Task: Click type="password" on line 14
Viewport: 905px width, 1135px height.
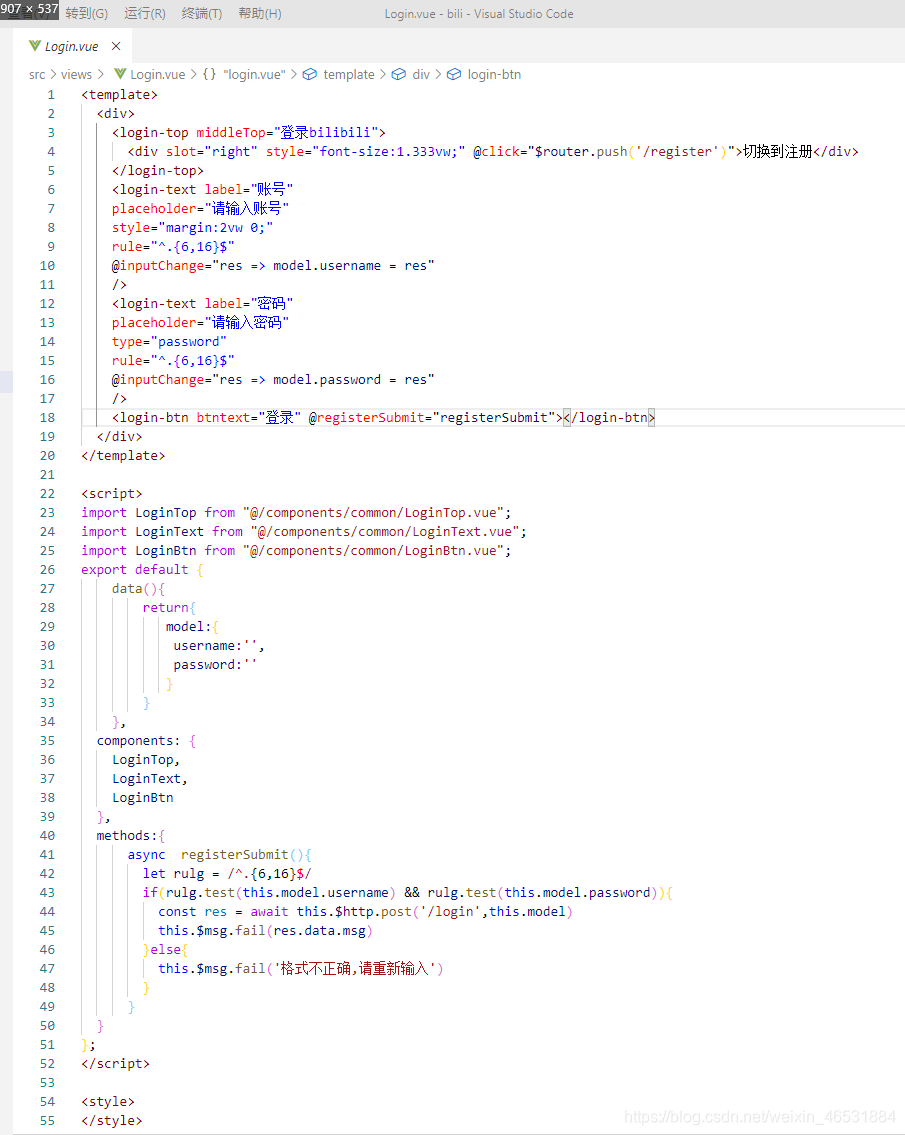Action: tap(169, 342)
